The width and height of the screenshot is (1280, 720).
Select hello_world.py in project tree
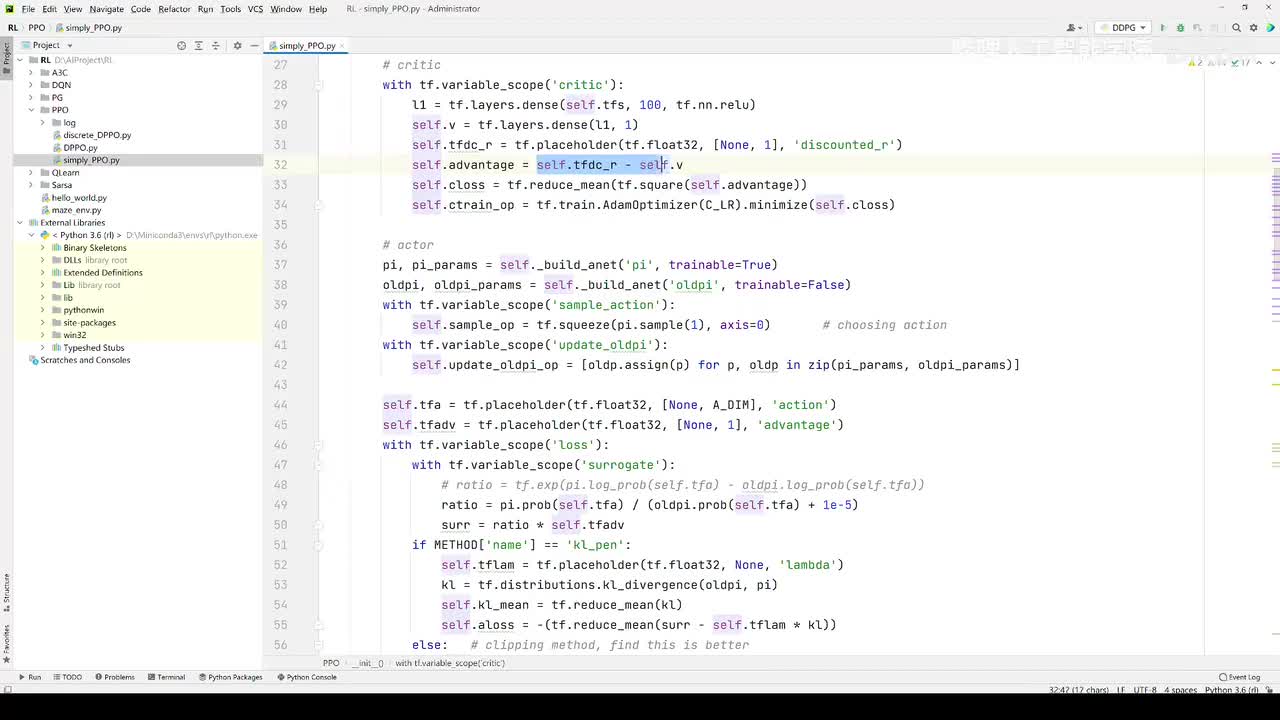(x=79, y=198)
